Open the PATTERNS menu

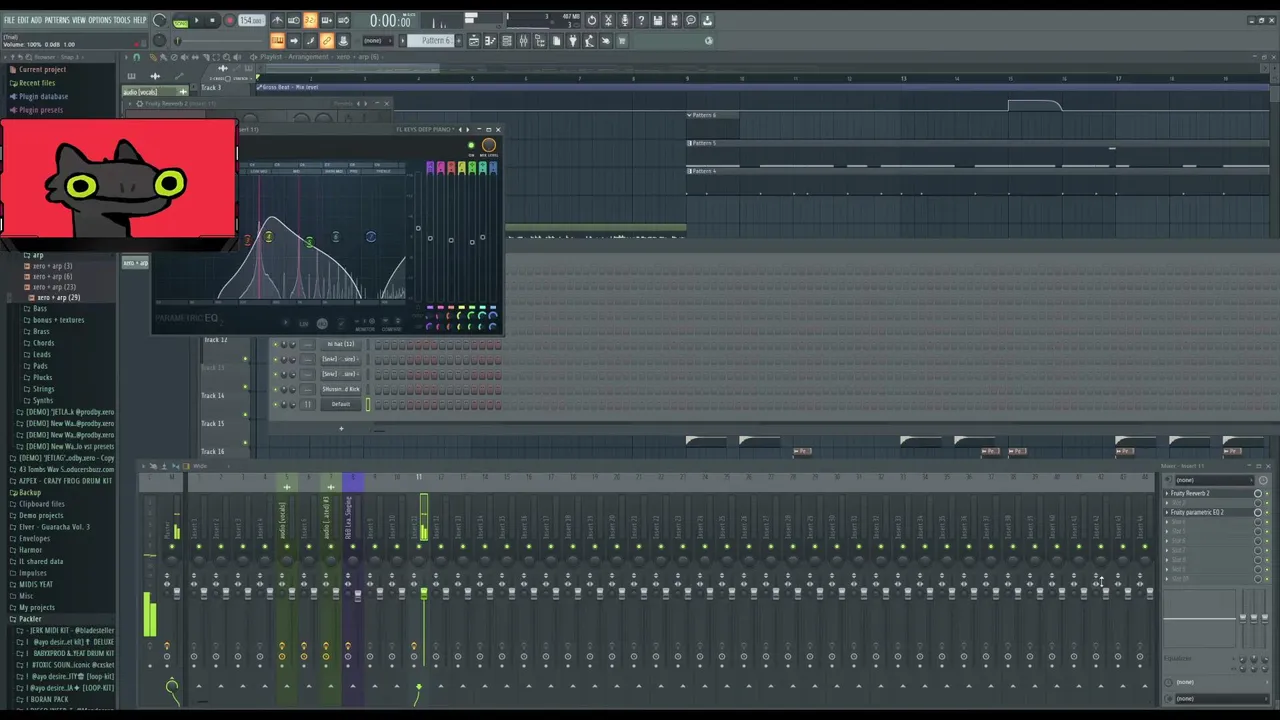[57, 20]
